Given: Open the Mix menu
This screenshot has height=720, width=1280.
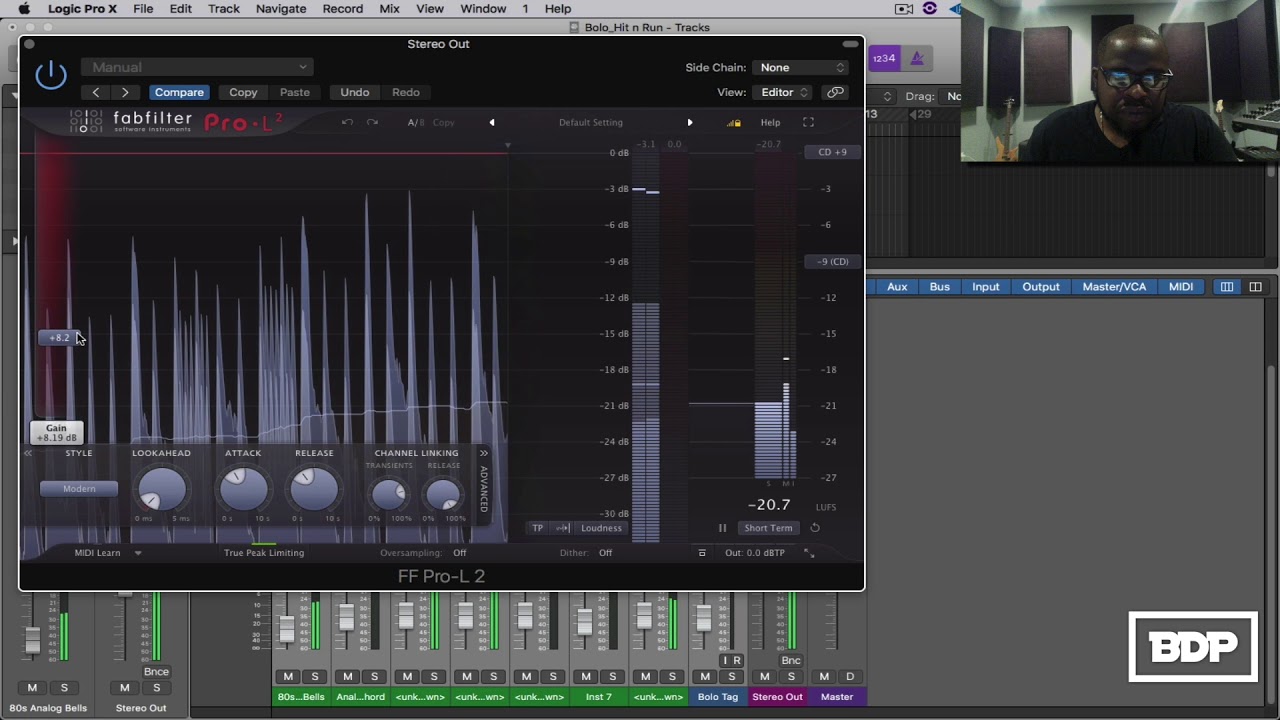Looking at the screenshot, I should (389, 9).
